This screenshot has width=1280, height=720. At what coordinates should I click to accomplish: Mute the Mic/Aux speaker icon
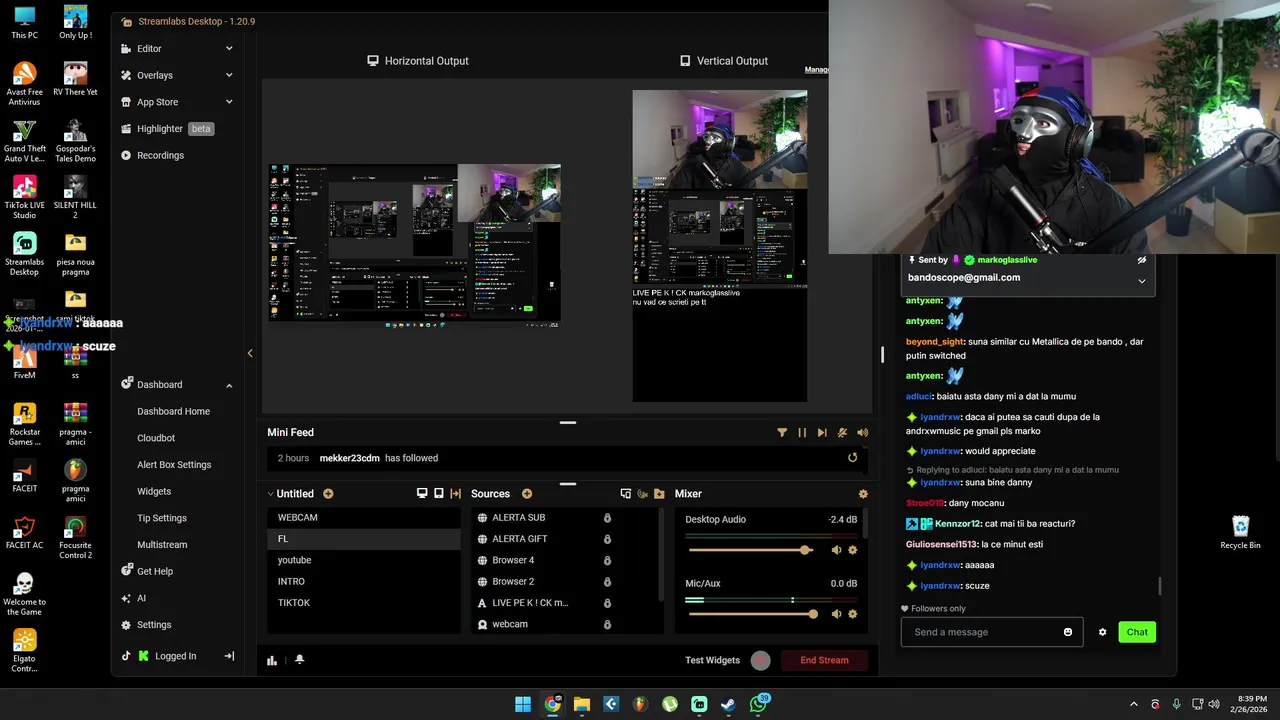click(836, 614)
